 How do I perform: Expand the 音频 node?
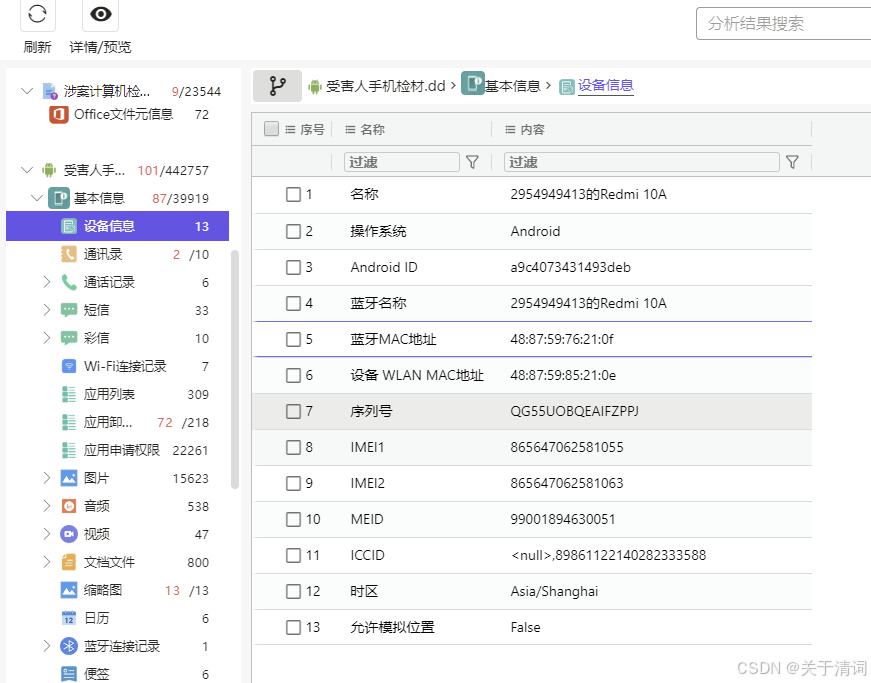pyautogui.click(x=47, y=506)
